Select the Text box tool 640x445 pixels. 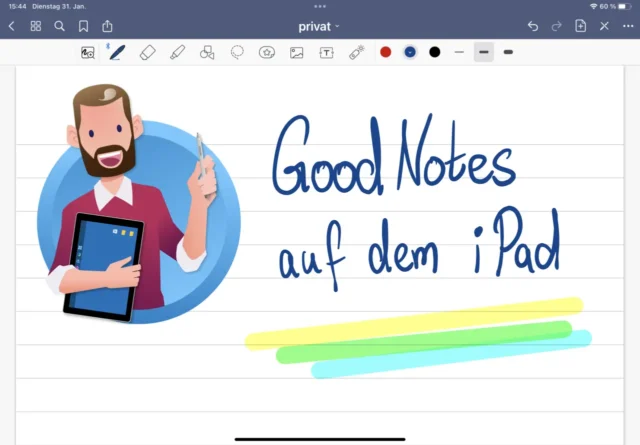click(x=326, y=52)
